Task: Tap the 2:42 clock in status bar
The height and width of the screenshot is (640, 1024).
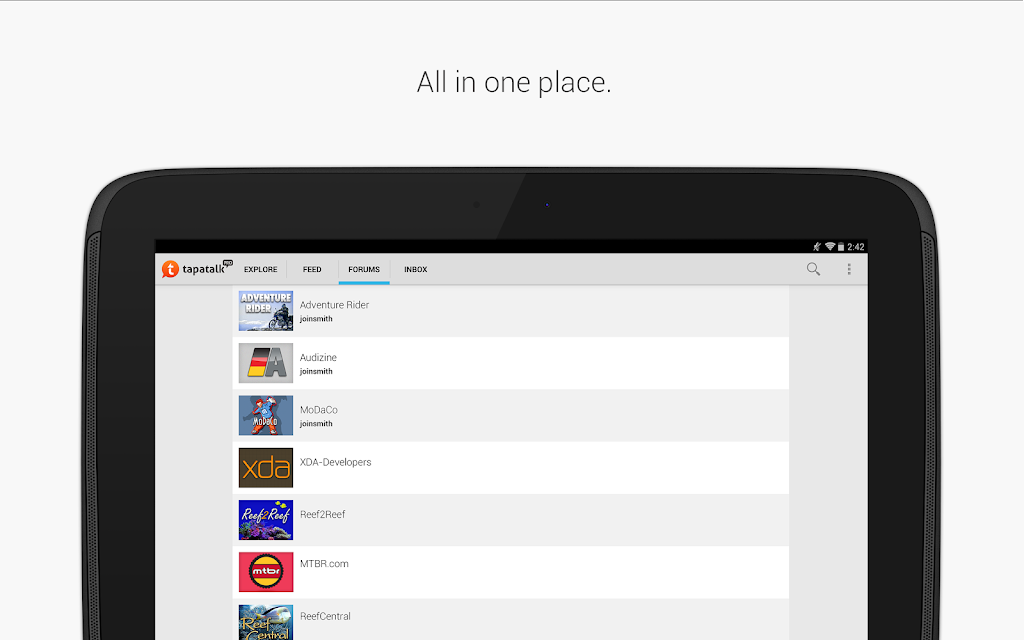Action: pos(856,247)
